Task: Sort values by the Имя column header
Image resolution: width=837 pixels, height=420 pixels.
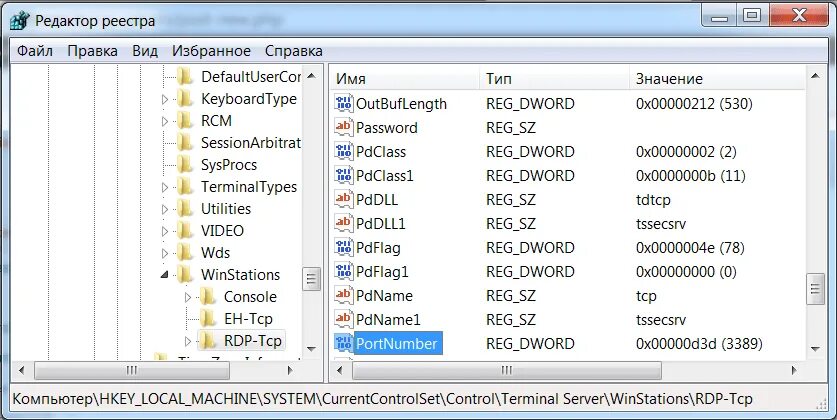Action: tap(406, 78)
